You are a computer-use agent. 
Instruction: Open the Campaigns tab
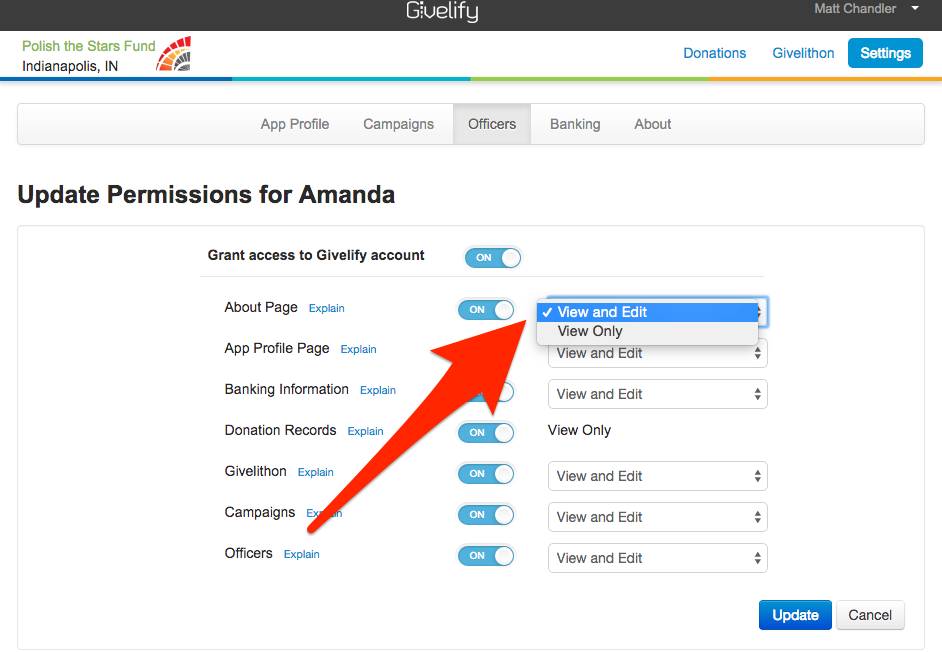[x=398, y=124]
